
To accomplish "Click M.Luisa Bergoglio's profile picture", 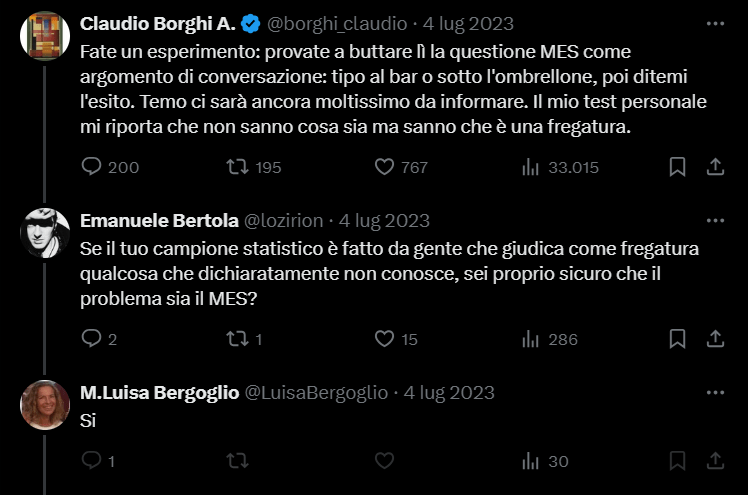I will [x=45, y=405].
